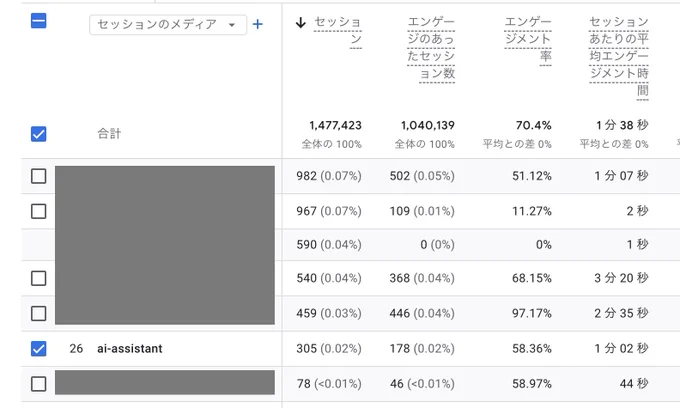
Task: Sort by エンゲージのあったセッション数 column
Action: coord(431,48)
